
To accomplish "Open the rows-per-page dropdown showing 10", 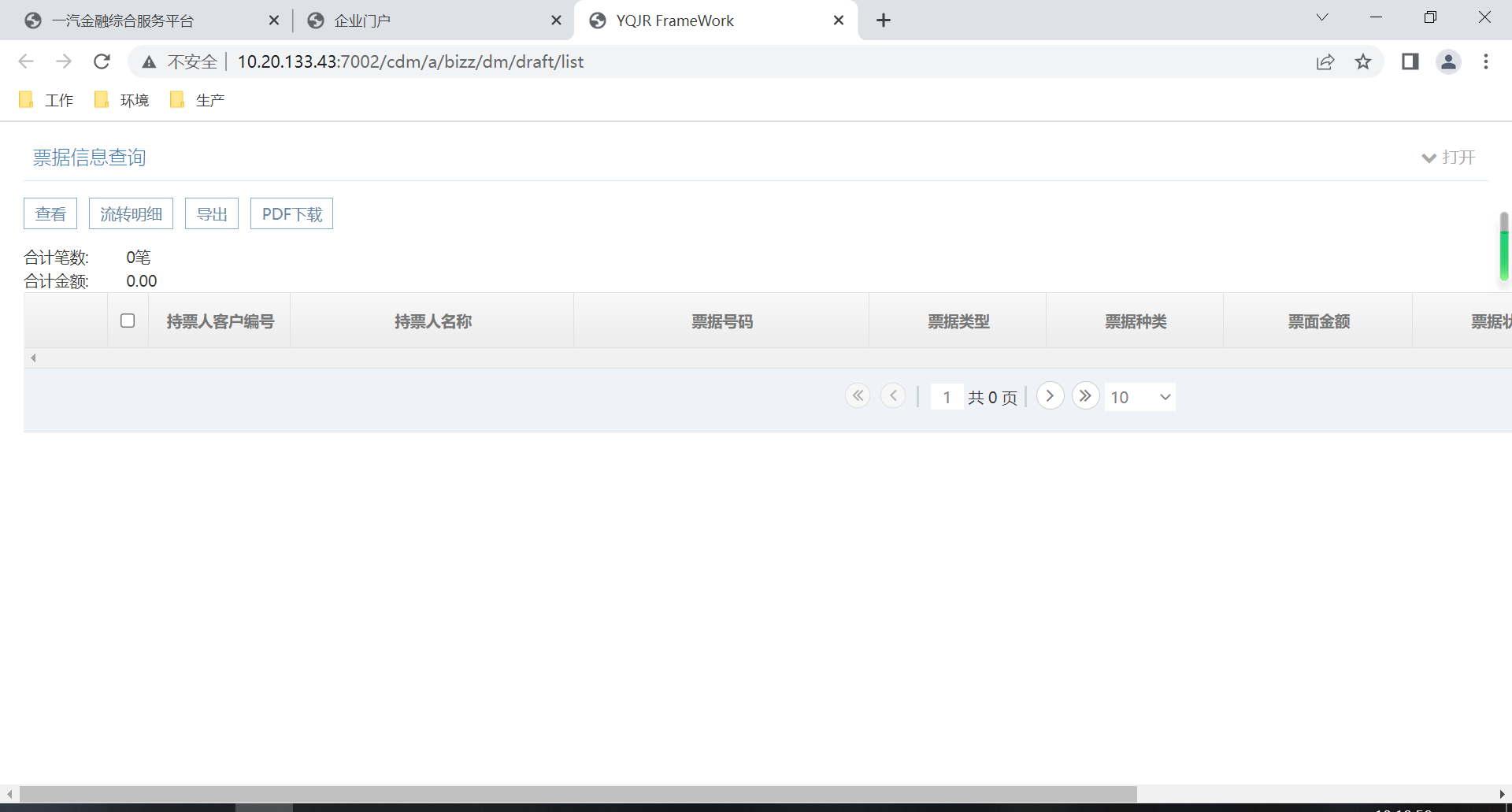I will click(1140, 397).
